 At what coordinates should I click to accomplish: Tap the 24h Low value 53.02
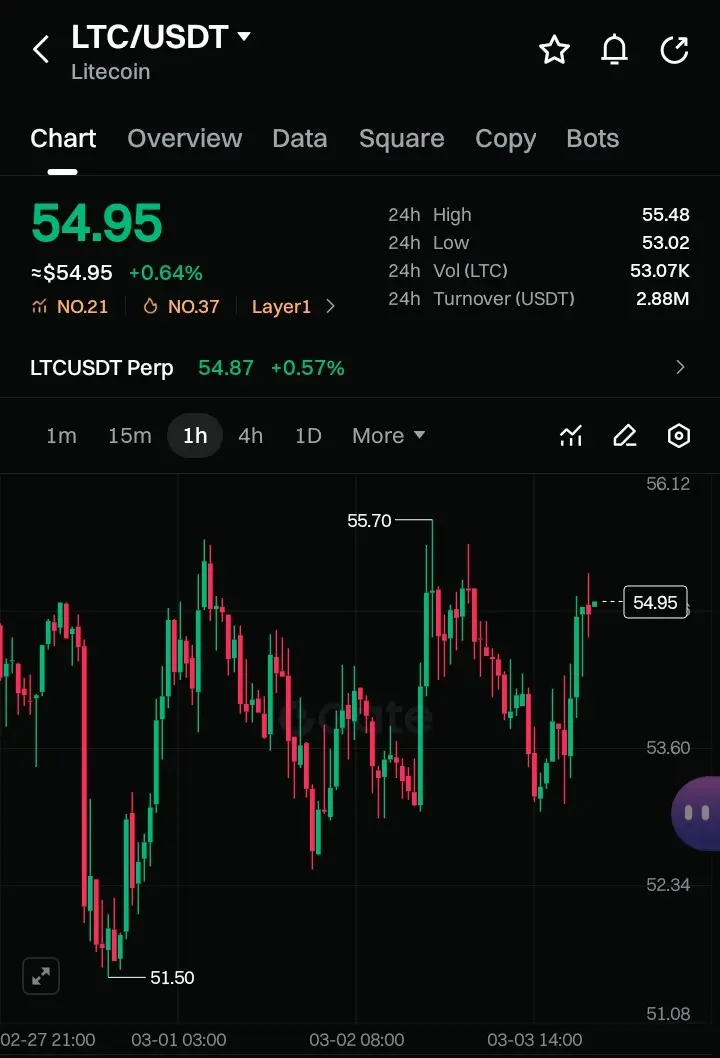point(665,242)
